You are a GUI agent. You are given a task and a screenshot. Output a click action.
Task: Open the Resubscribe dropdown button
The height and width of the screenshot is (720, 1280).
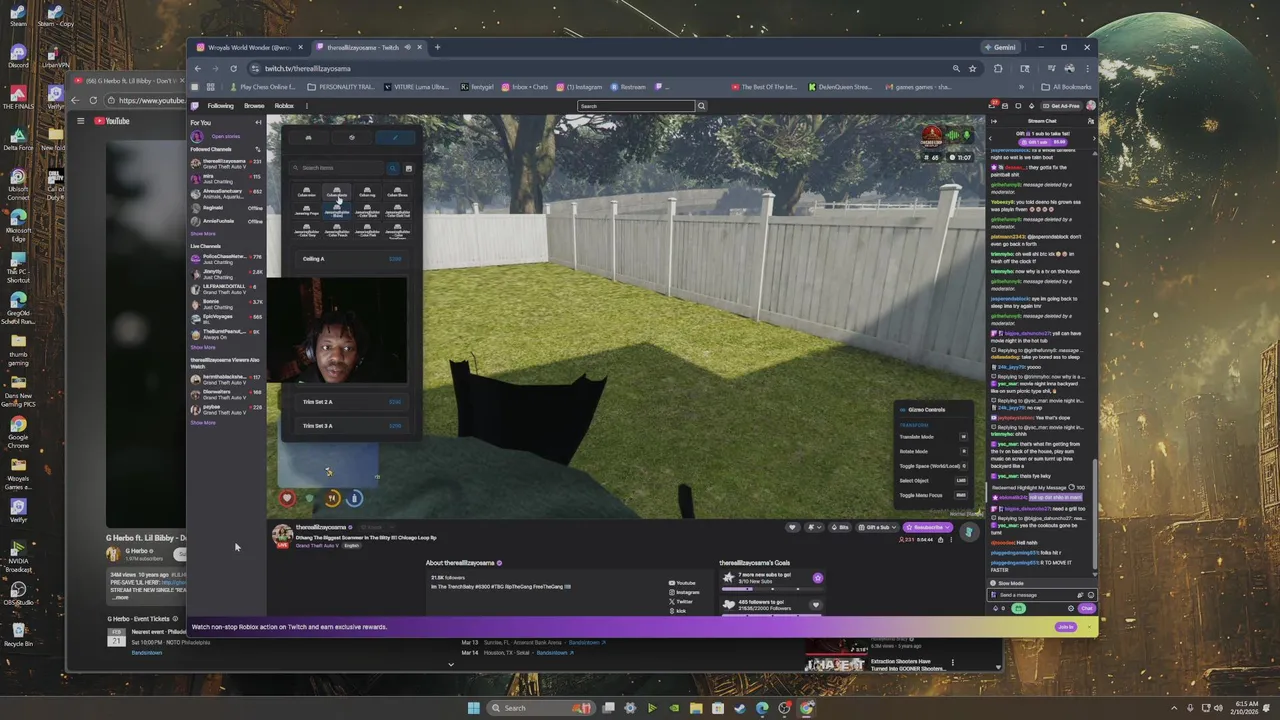(x=927, y=527)
